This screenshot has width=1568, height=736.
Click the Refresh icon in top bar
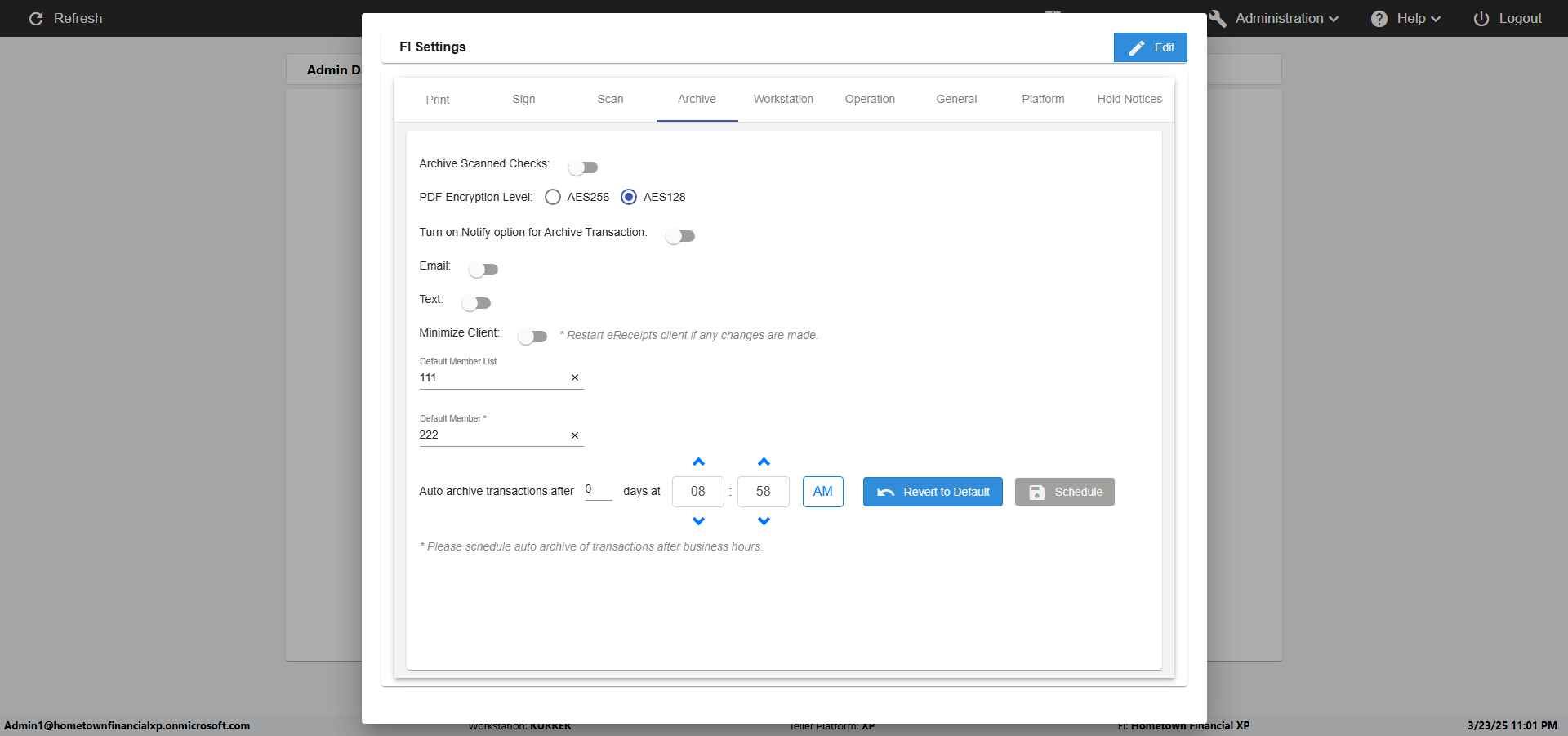36,18
